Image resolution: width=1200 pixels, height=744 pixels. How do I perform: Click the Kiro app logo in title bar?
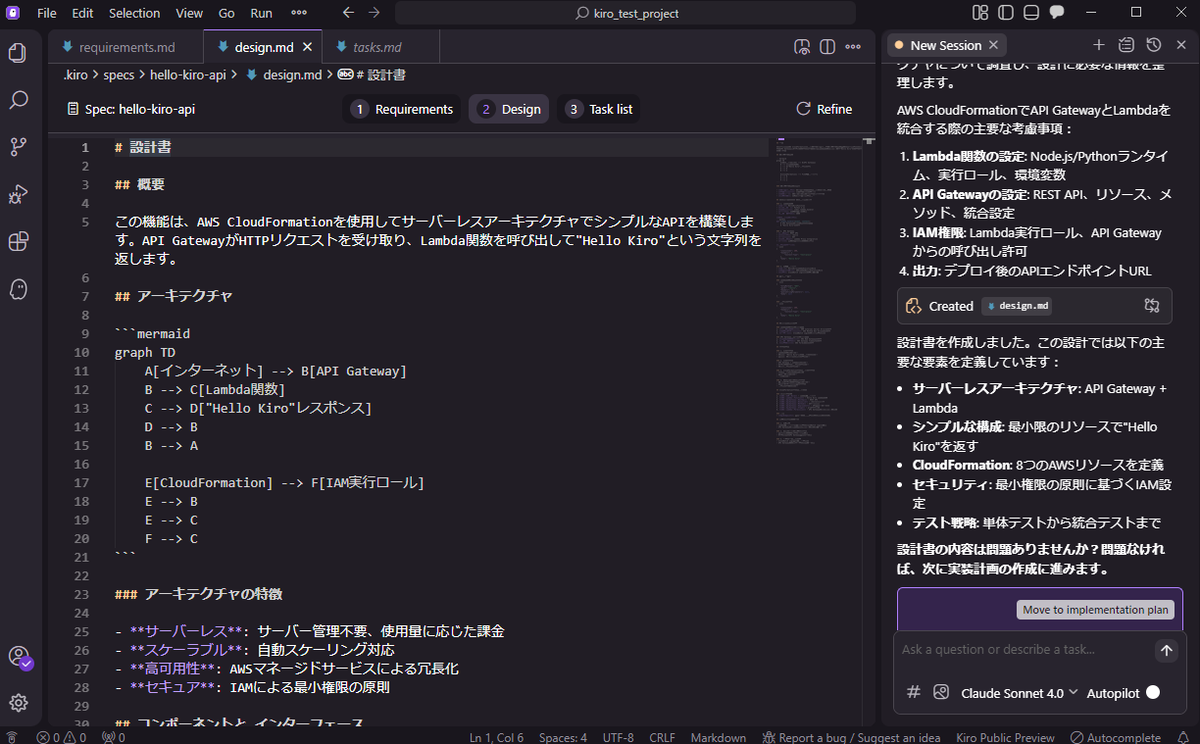(14, 13)
